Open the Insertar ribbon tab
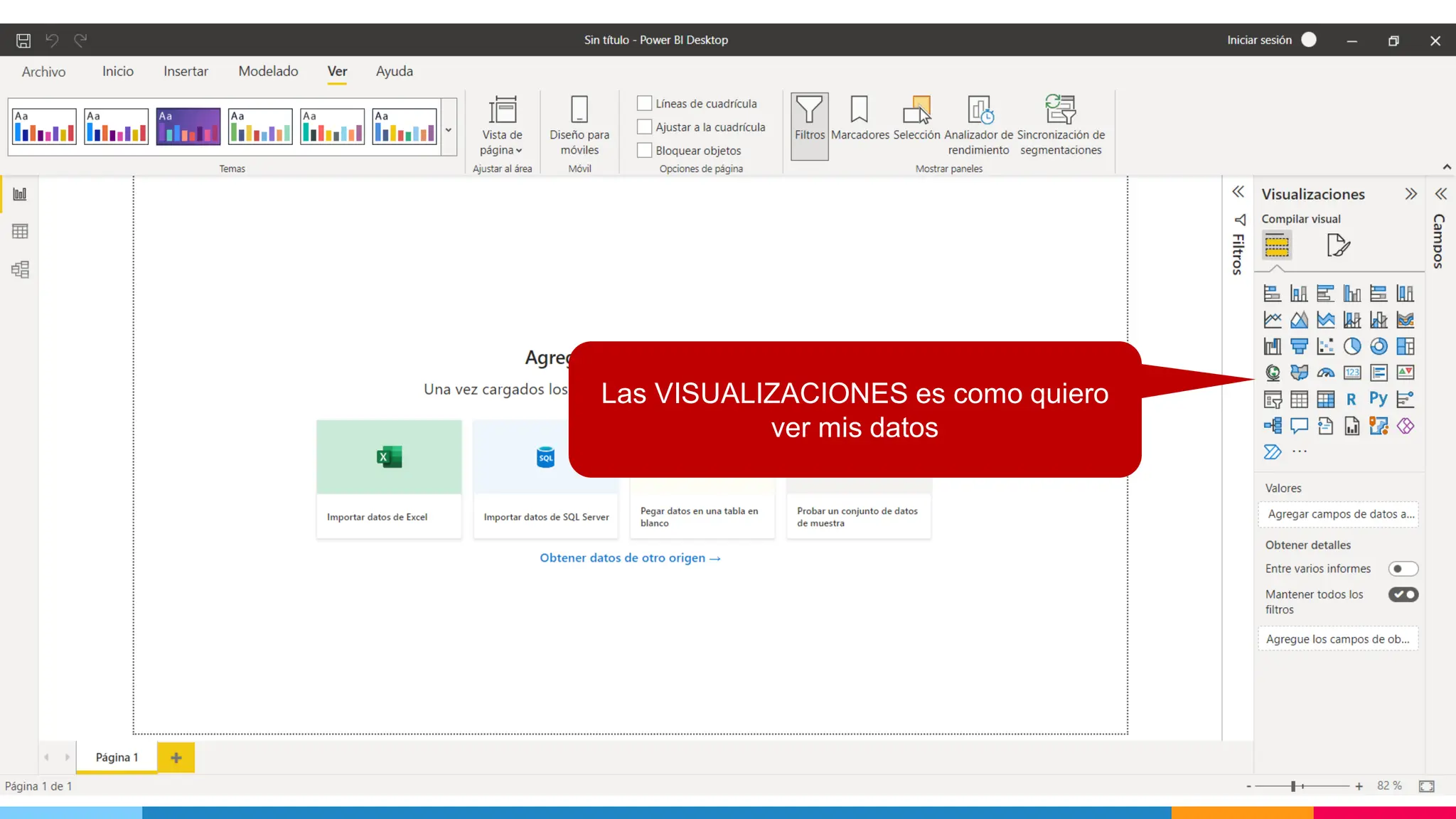Screen dimensions: 1456x819 tap(186, 71)
